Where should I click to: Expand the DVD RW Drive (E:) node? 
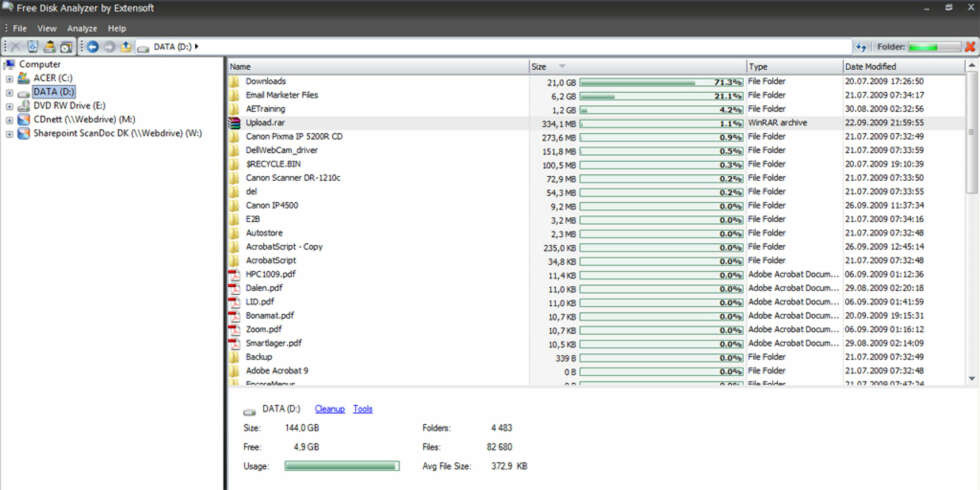click(9, 106)
